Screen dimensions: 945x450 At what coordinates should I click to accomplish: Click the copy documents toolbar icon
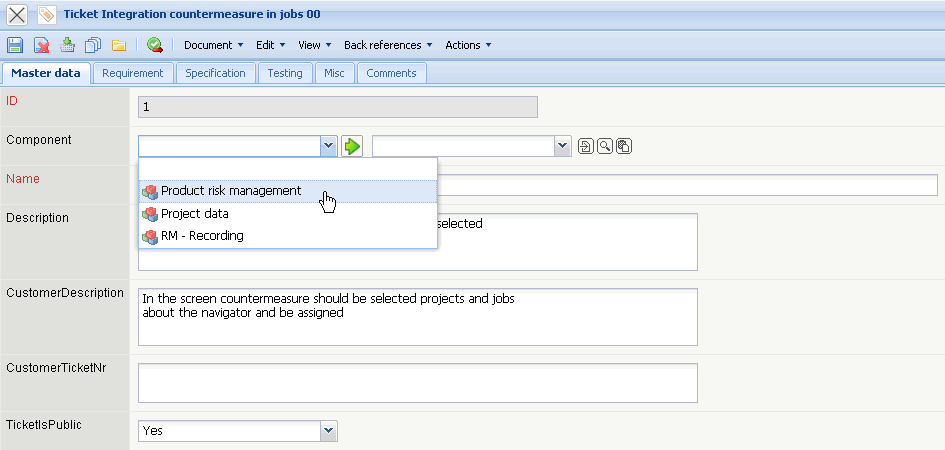point(93,45)
